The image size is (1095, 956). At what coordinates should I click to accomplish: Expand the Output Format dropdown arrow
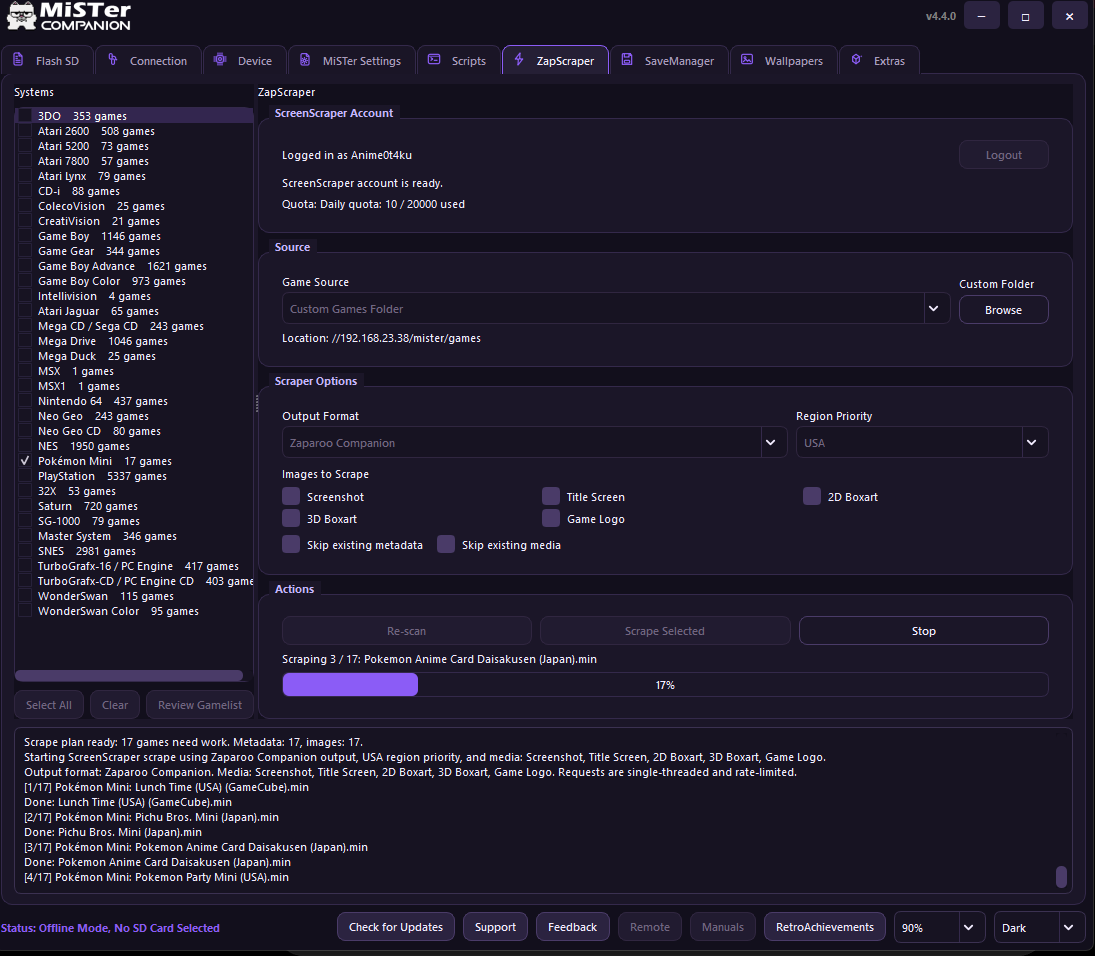[x=771, y=443]
